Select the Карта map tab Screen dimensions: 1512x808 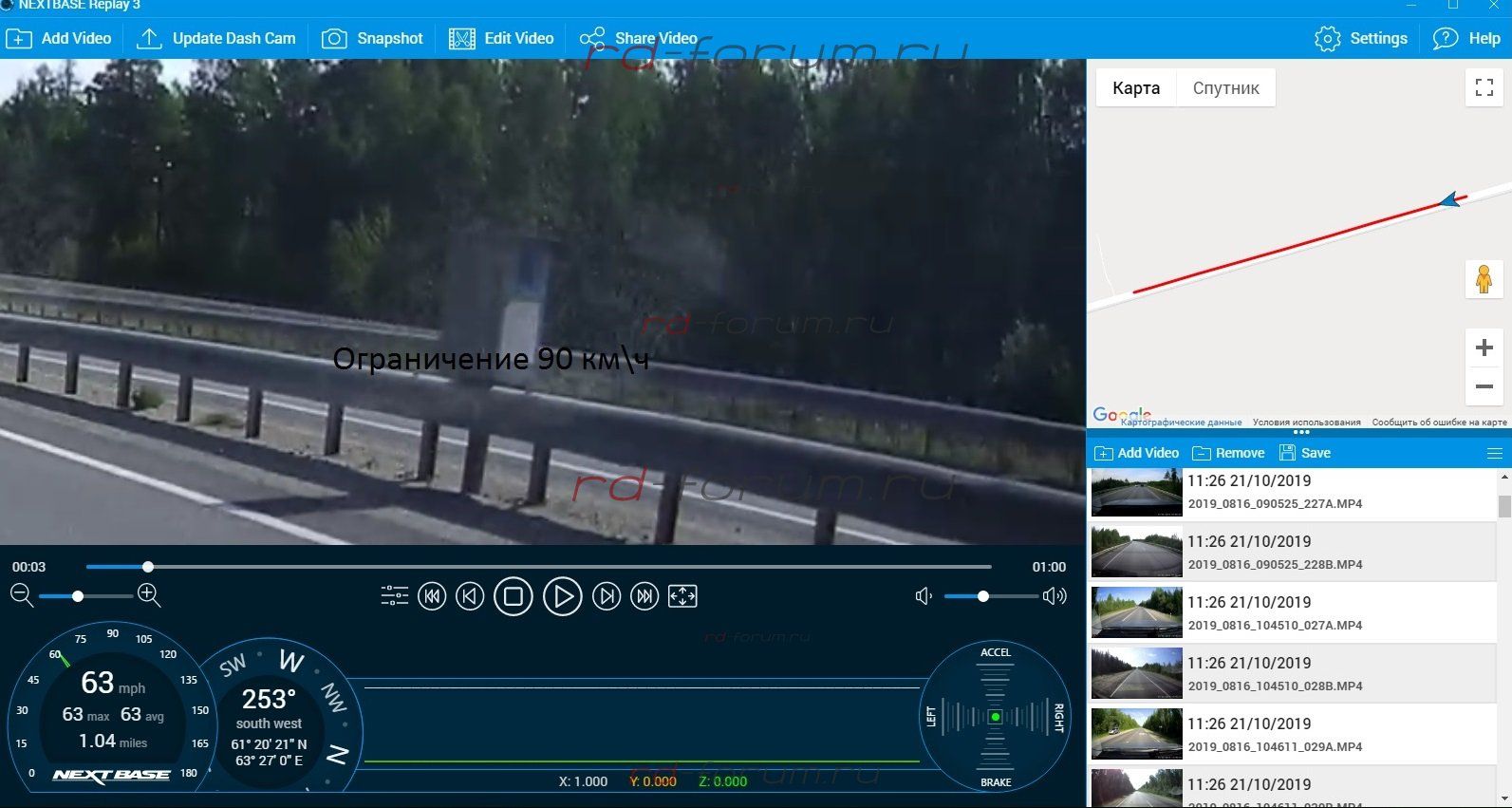point(1136,88)
